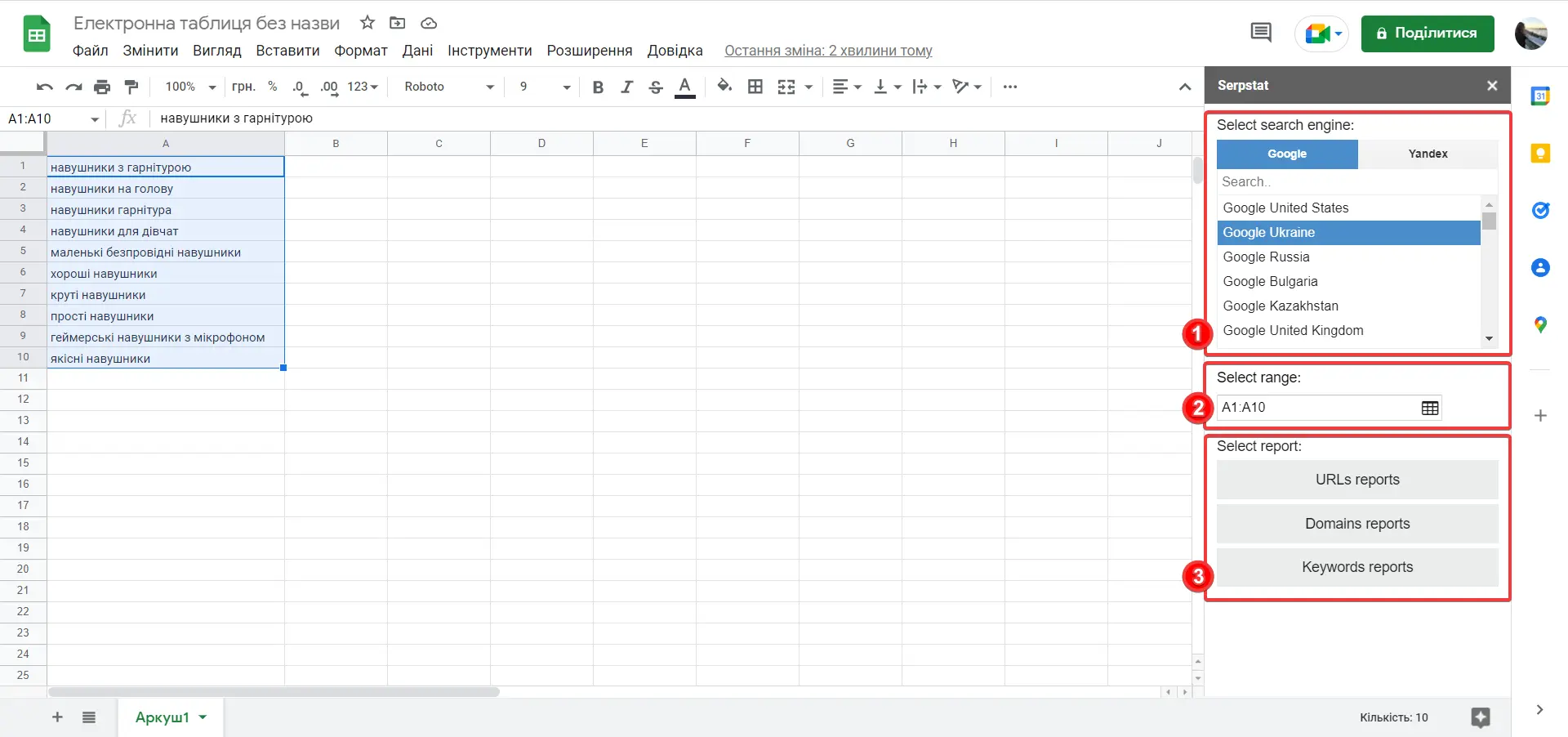Format as currency грн.
The height and width of the screenshot is (737, 1568).
coord(243,87)
